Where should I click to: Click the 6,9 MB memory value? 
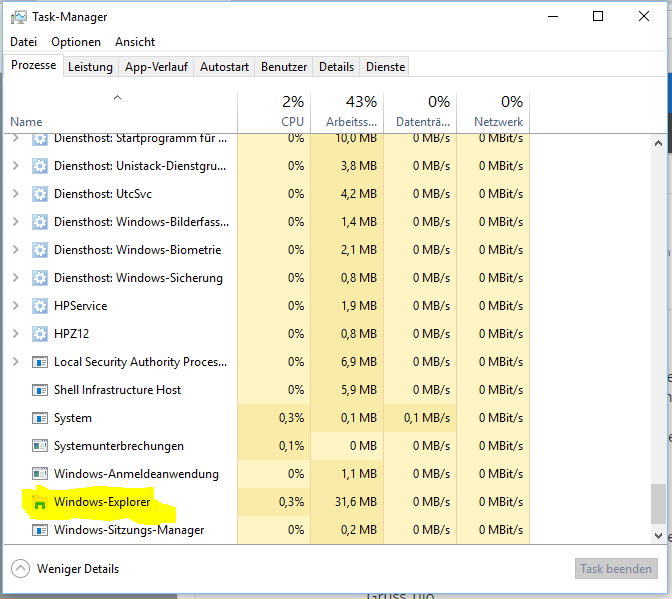(359, 362)
